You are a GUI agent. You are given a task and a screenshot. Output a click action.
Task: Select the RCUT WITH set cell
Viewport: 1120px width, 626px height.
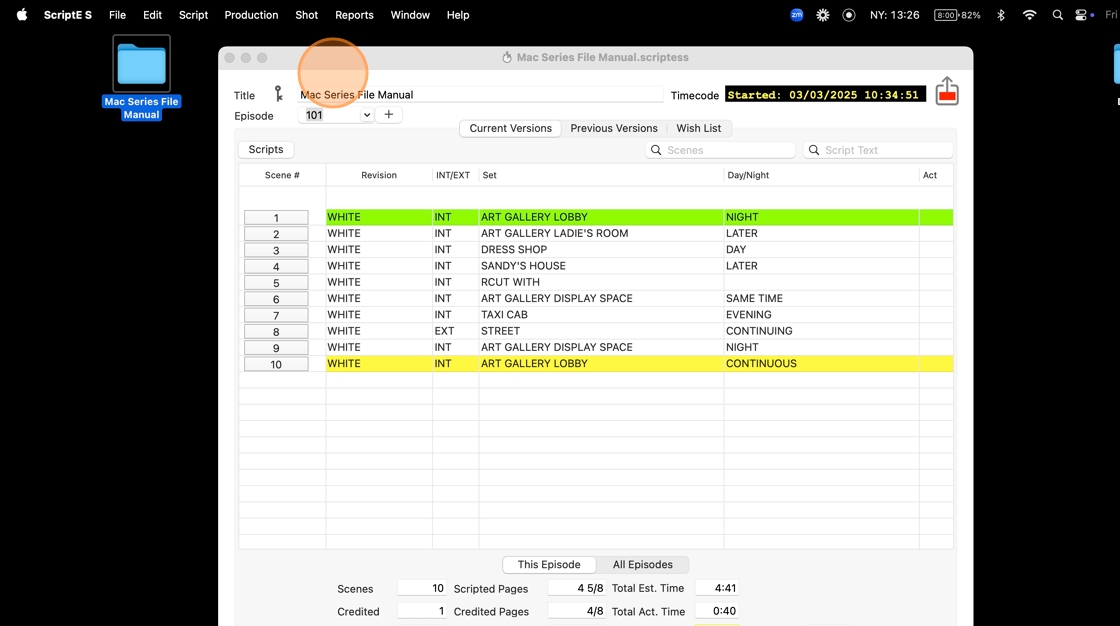601,282
